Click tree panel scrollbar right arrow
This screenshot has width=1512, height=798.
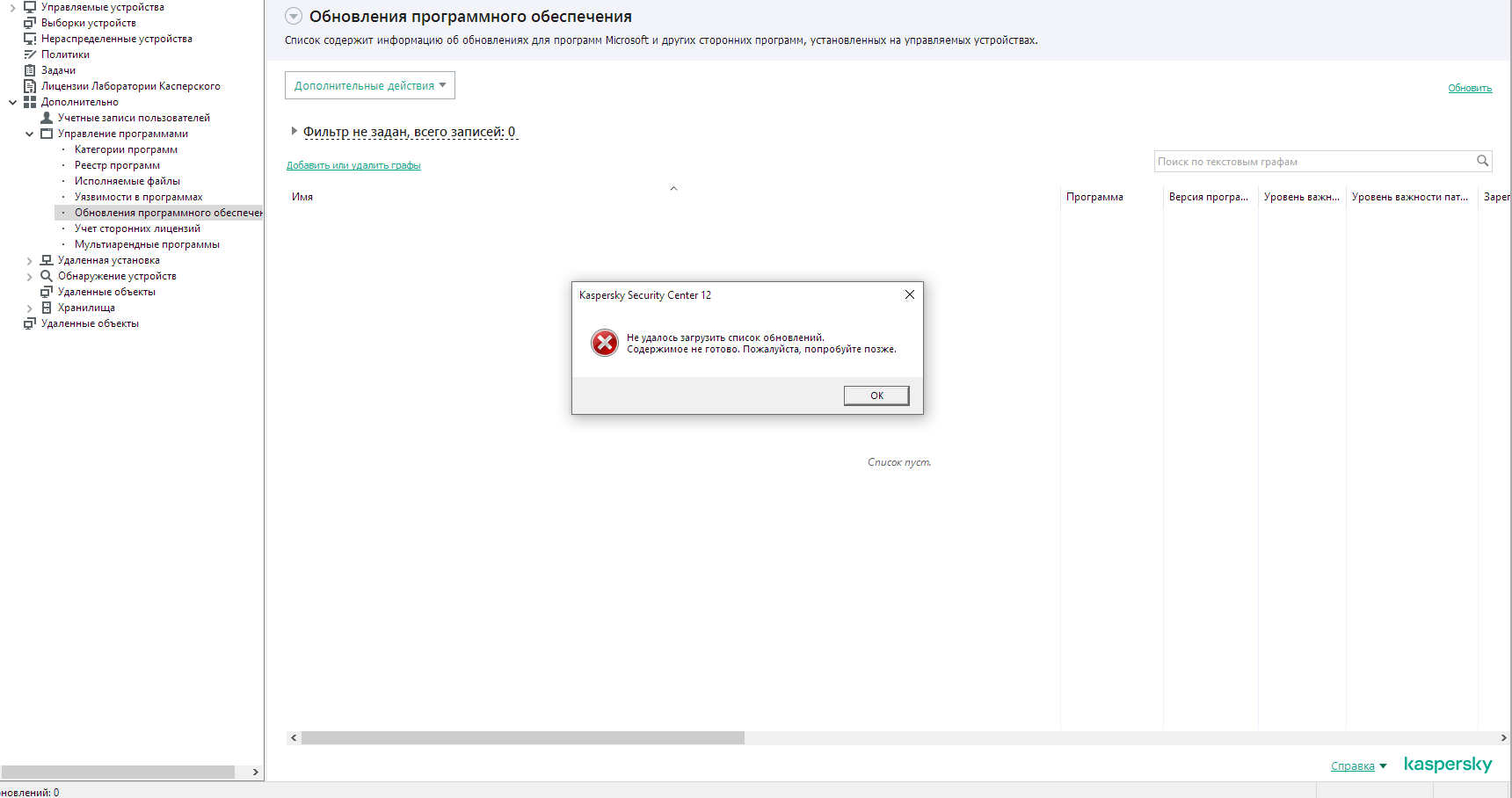pyautogui.click(x=255, y=772)
